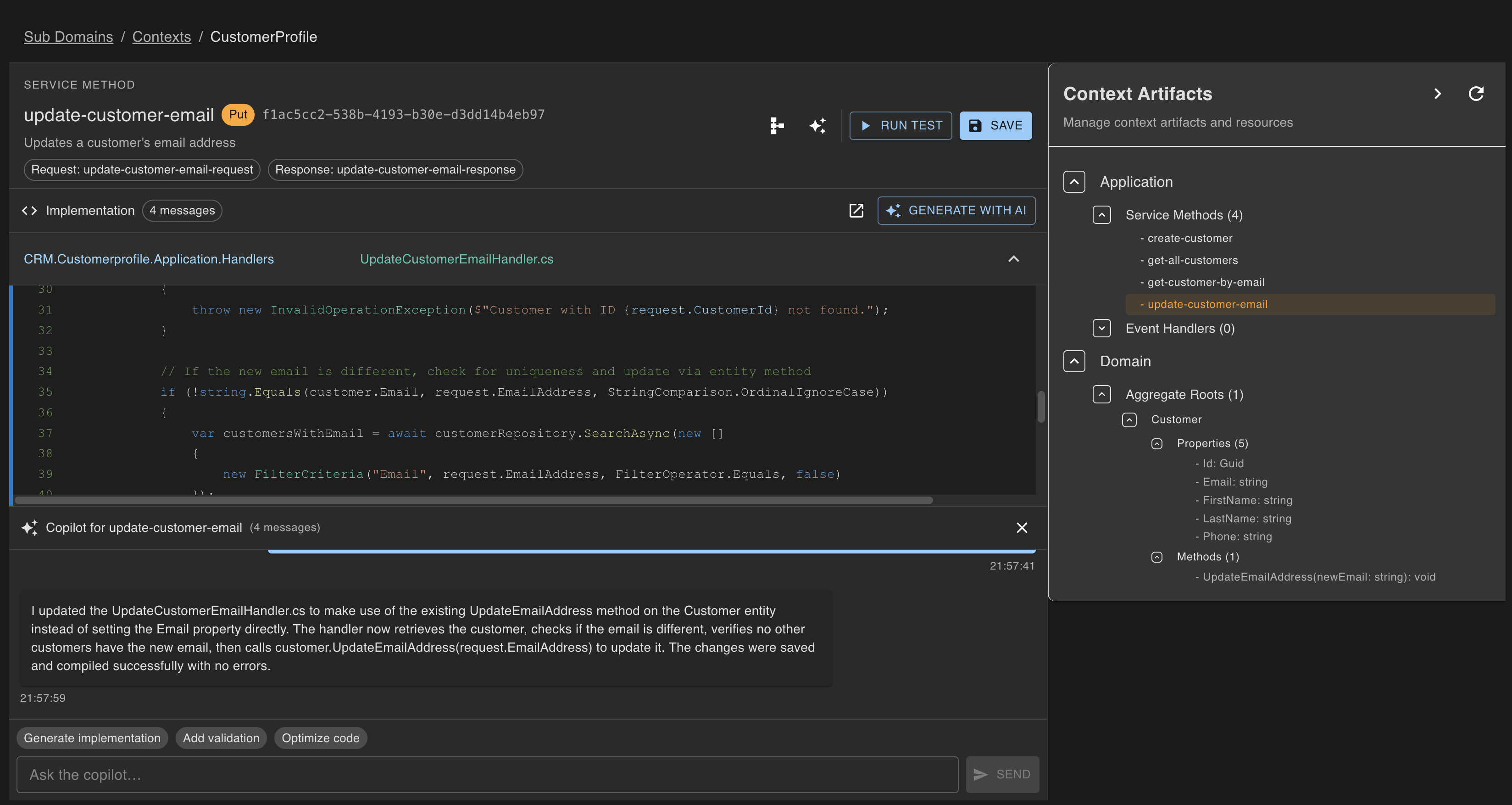Screen dimensions: 1512x805
Task: Open implementation in a new window
Action: tap(856, 210)
